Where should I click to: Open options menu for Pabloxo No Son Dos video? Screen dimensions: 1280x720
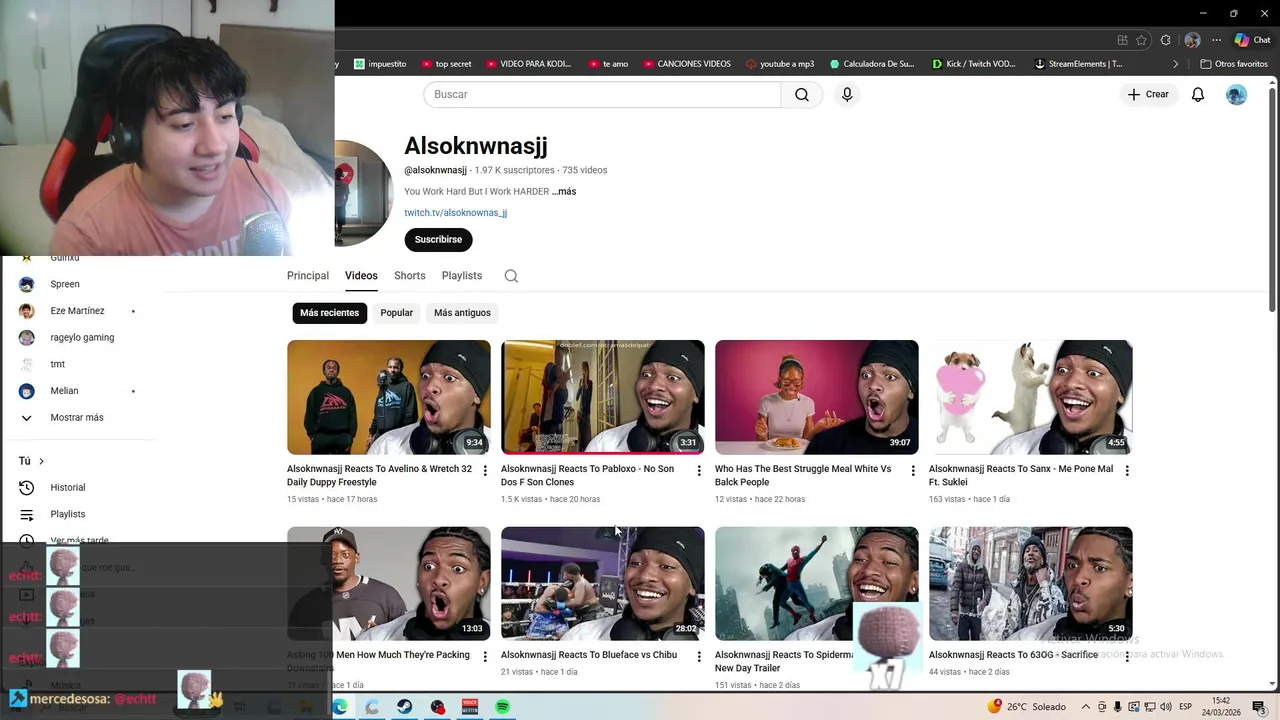tap(699, 470)
